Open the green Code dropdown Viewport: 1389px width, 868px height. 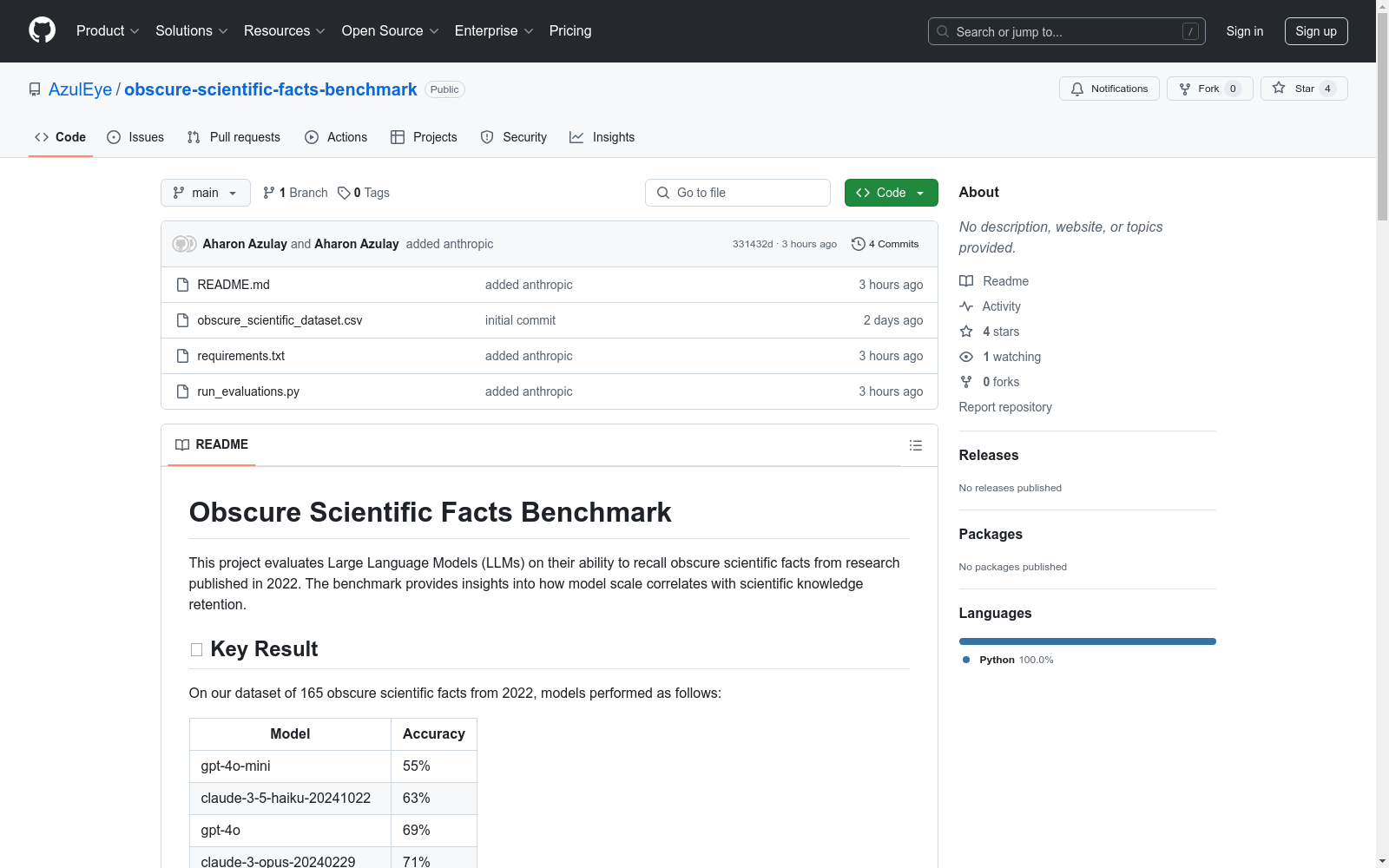[891, 193]
